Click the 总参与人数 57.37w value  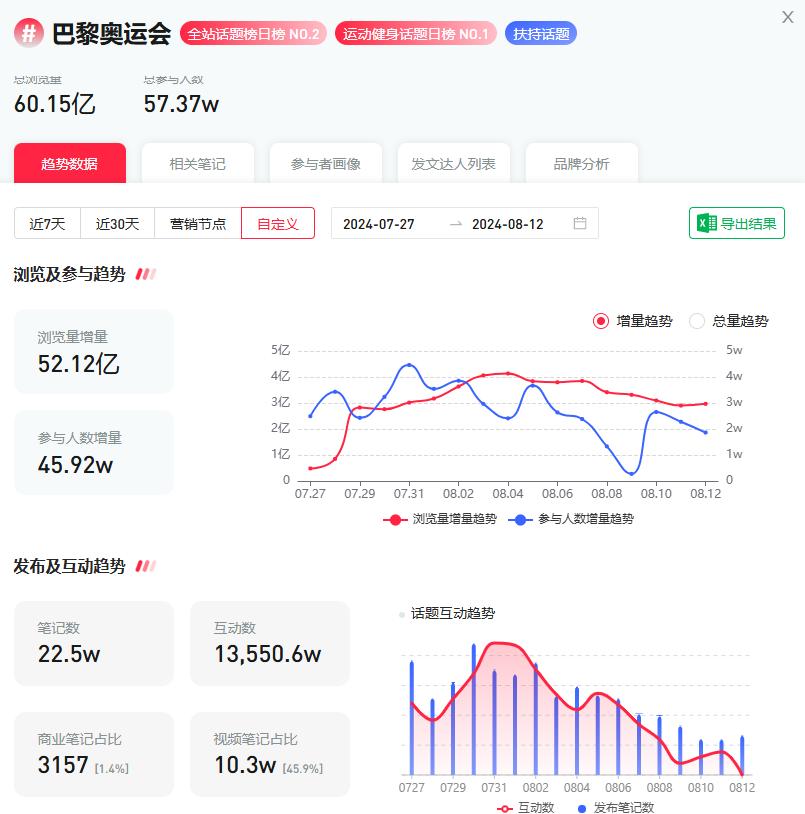(x=181, y=104)
